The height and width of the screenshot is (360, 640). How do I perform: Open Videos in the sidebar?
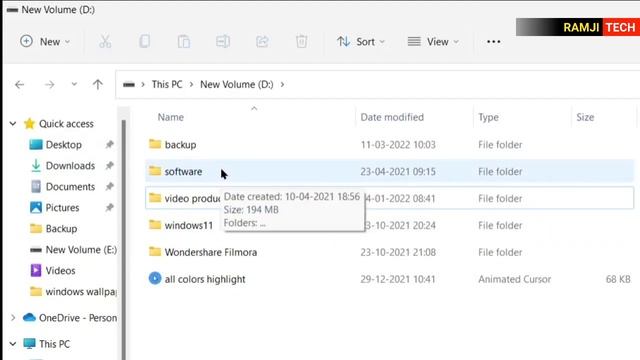(x=60, y=271)
